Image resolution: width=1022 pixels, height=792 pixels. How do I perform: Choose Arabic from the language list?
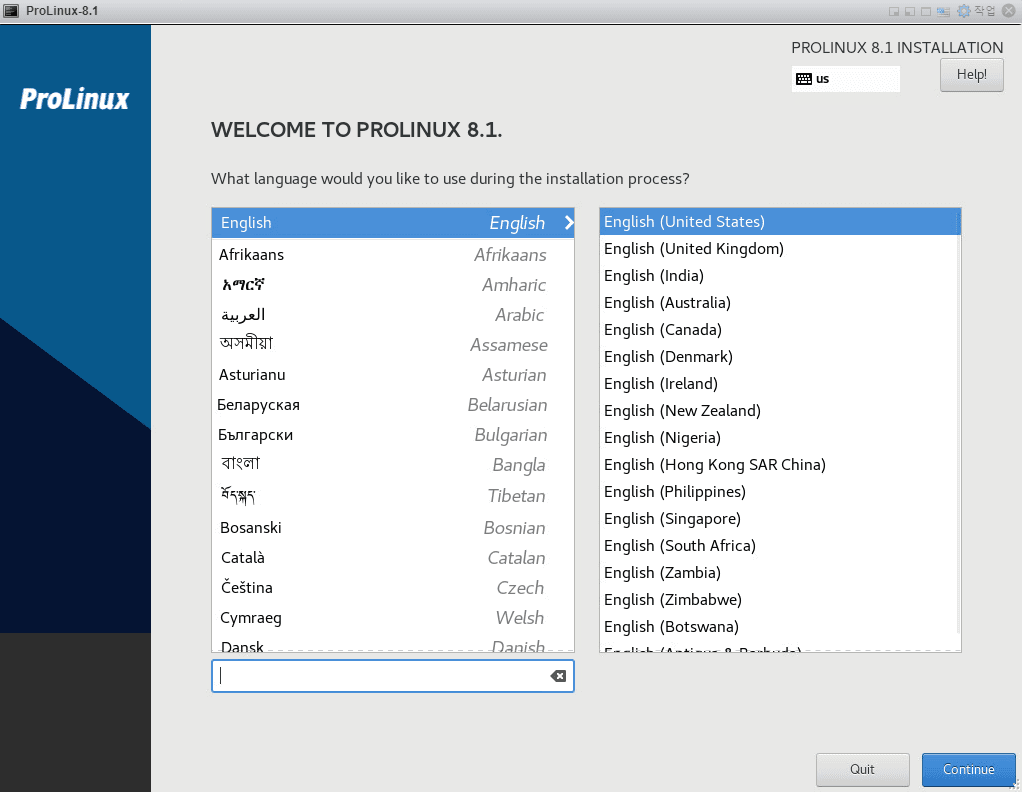393,314
